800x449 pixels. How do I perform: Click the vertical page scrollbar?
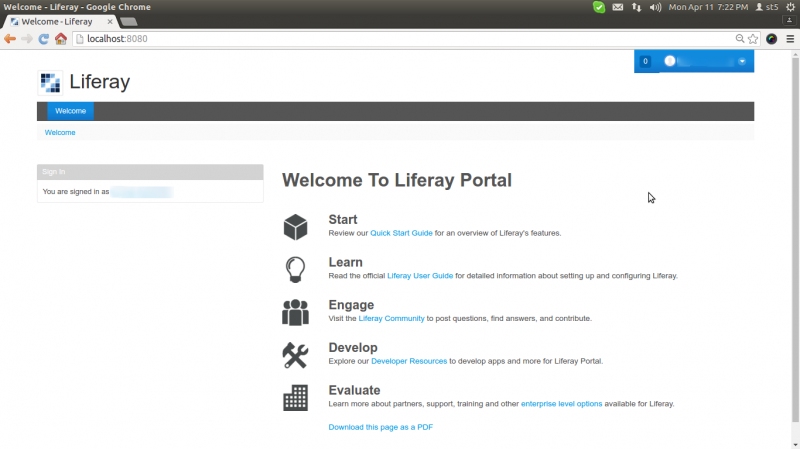click(795, 240)
